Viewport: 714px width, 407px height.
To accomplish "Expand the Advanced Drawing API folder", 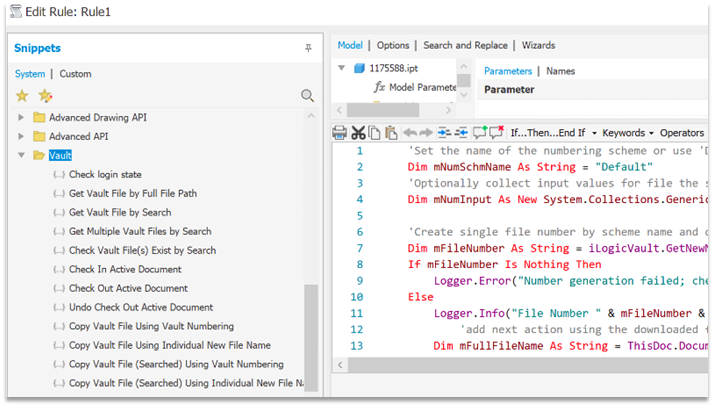I will pos(20,117).
